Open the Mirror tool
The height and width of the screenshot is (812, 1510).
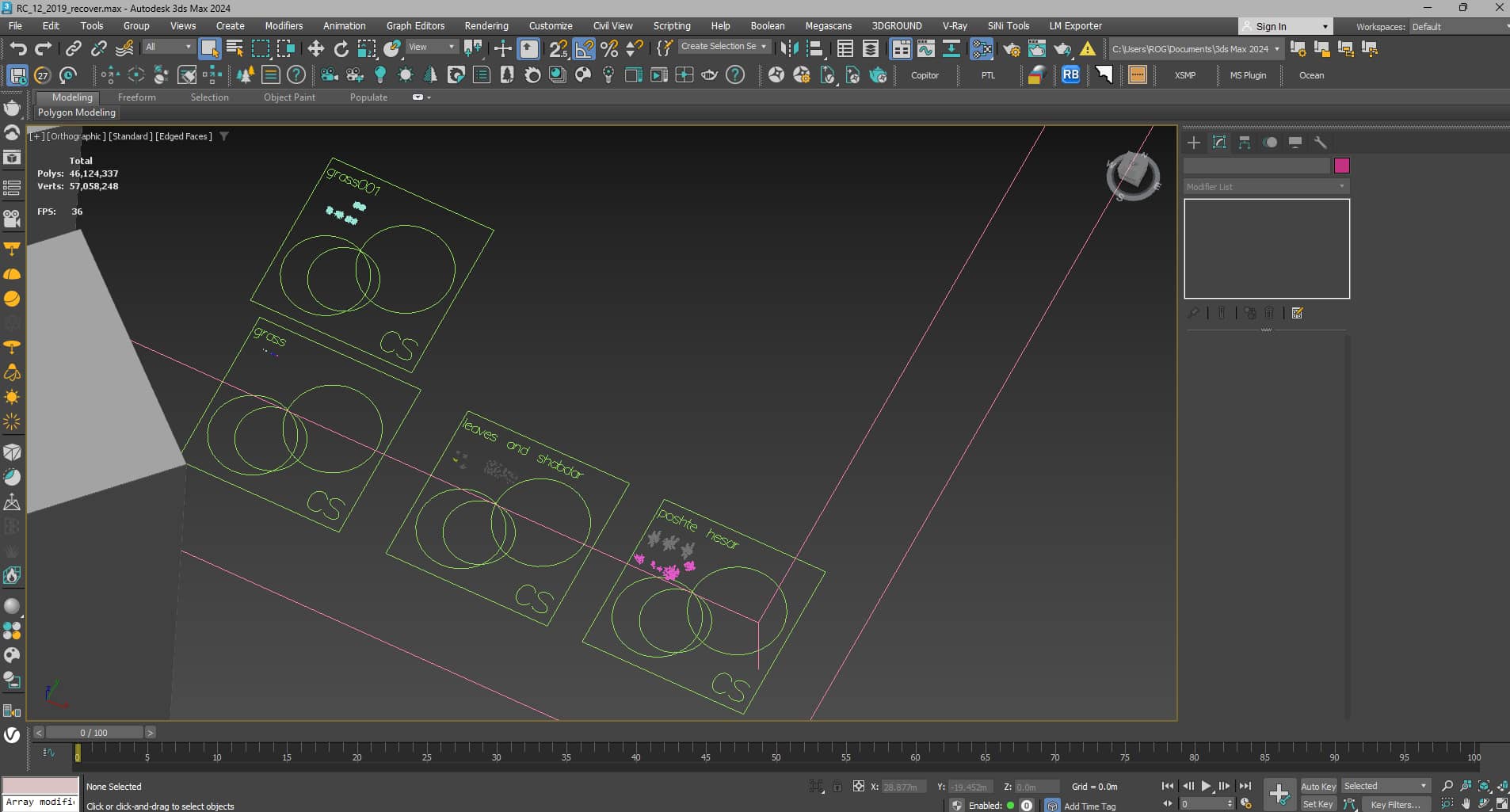789,49
